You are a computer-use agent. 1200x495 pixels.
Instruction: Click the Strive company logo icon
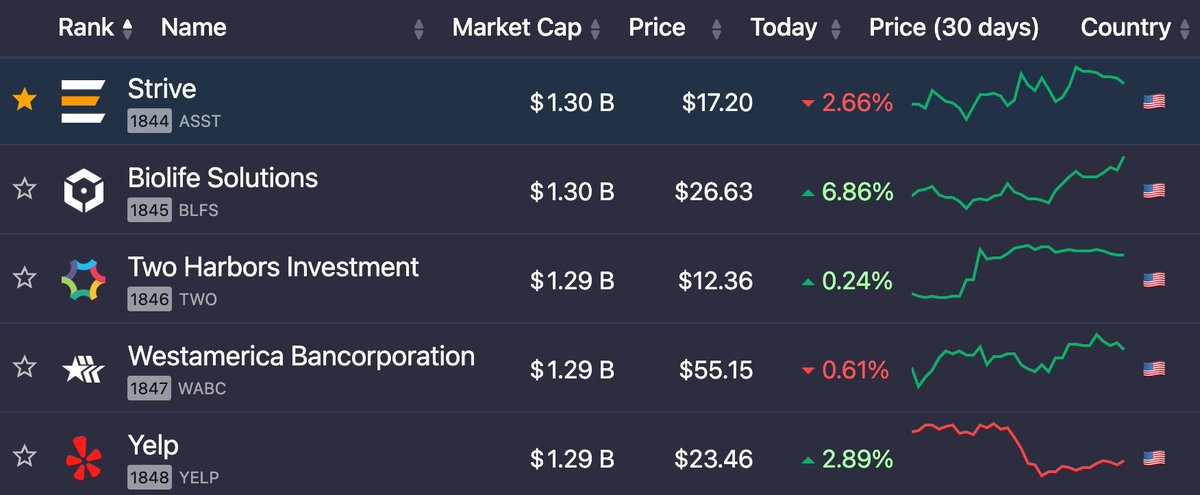(83, 101)
